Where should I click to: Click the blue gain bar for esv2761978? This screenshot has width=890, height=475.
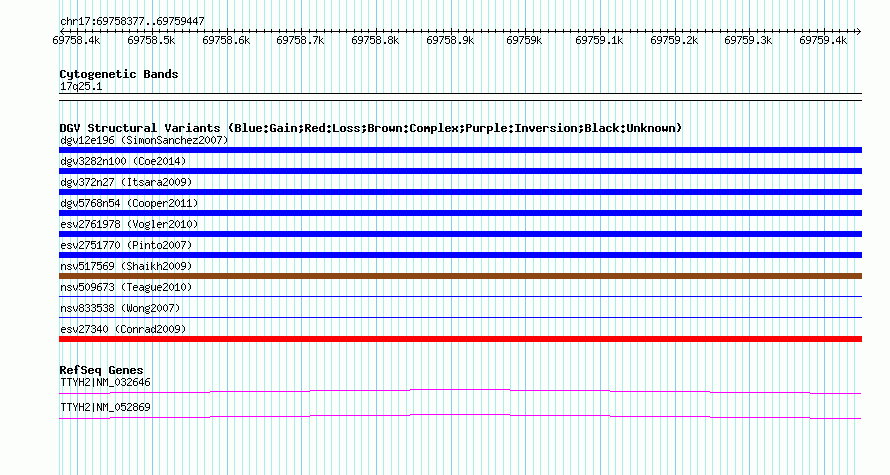460,234
